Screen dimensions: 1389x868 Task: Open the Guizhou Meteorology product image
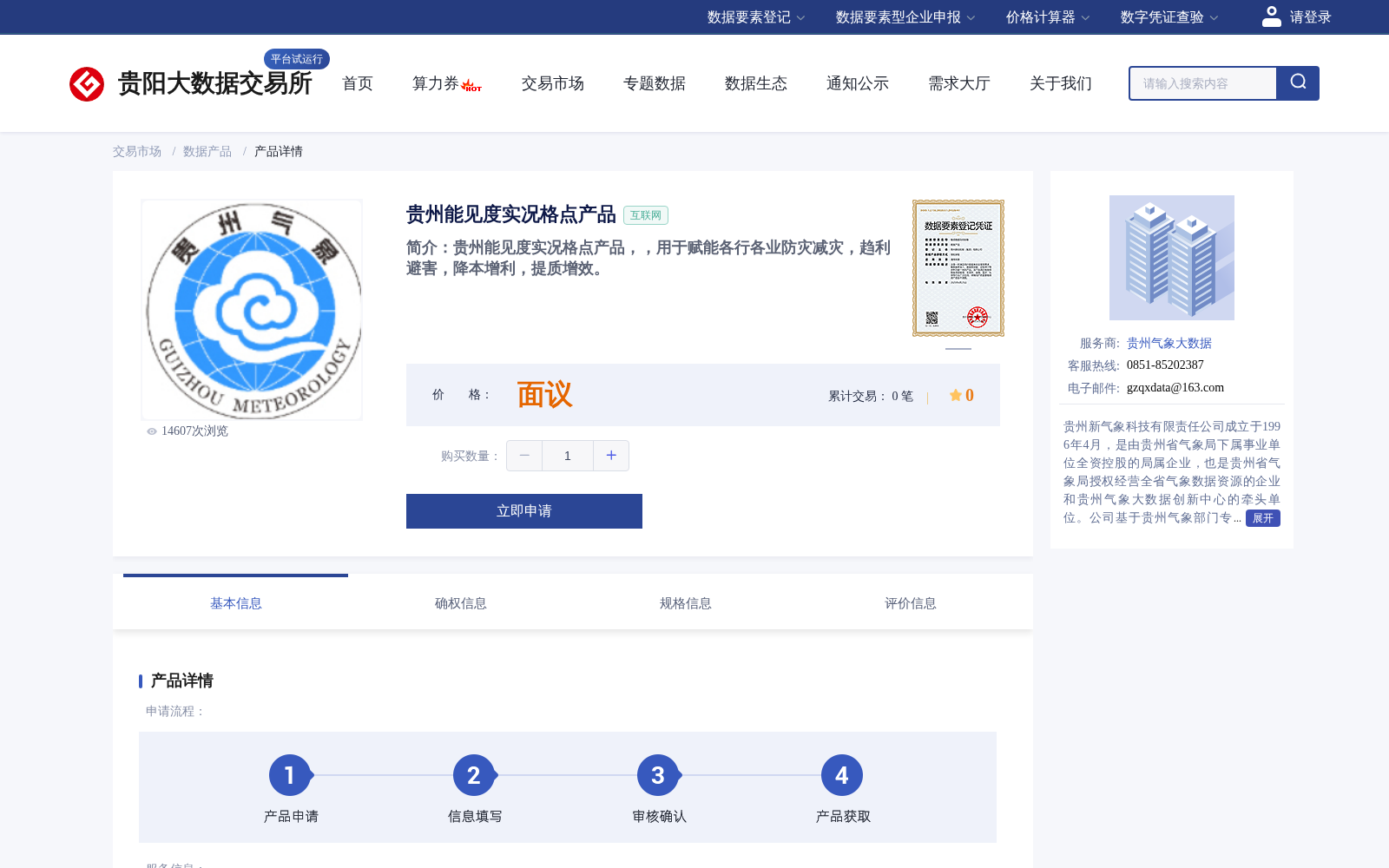(x=252, y=310)
